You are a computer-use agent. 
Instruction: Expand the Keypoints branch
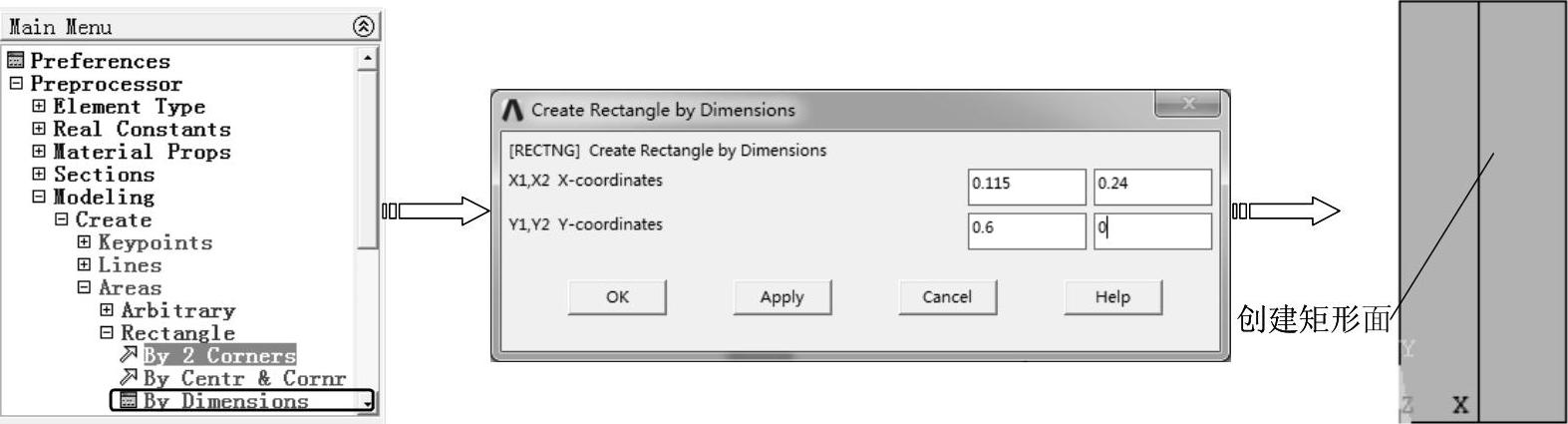pyautogui.click(x=84, y=242)
